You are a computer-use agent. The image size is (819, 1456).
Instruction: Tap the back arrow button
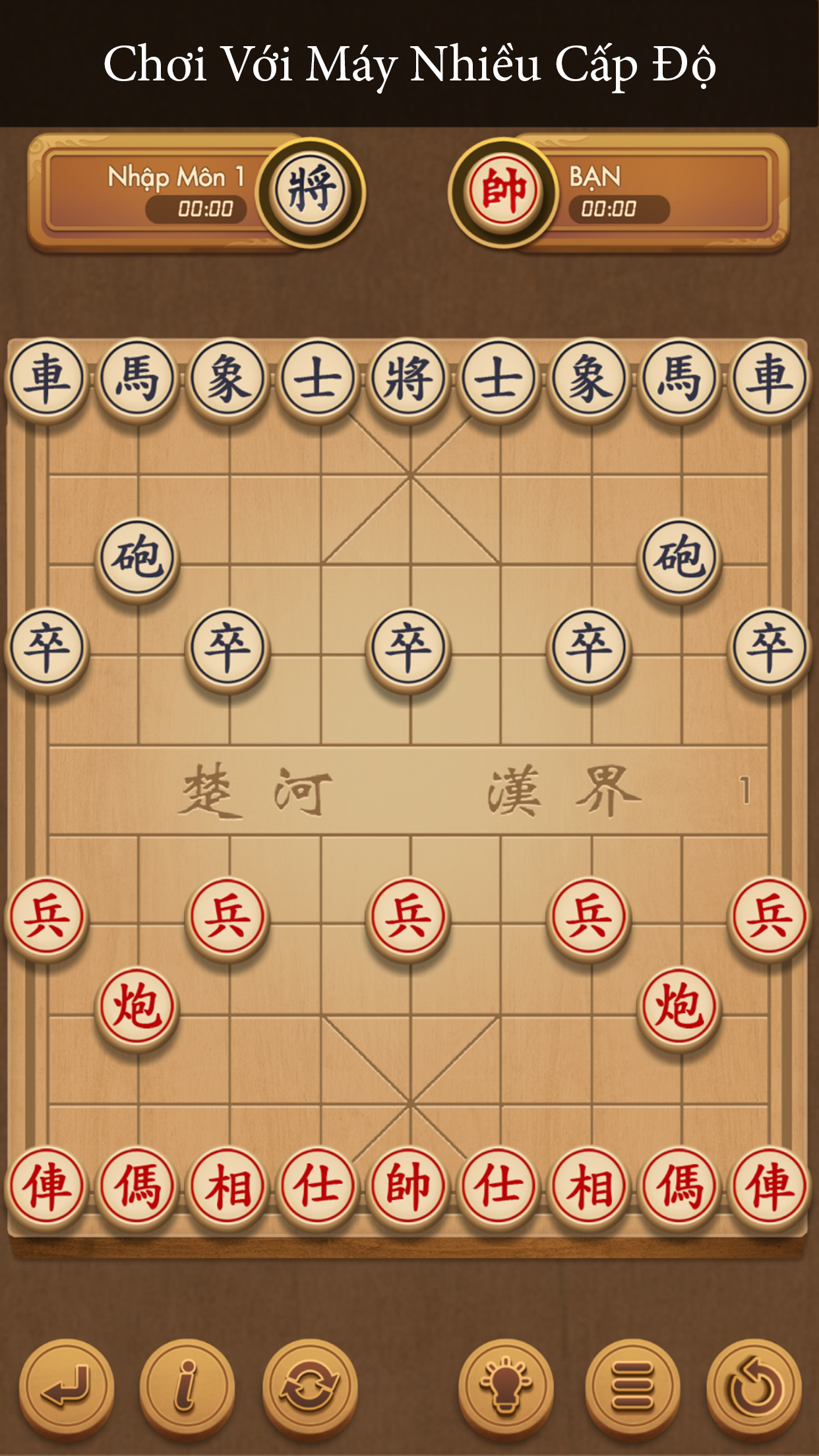coord(66,1388)
